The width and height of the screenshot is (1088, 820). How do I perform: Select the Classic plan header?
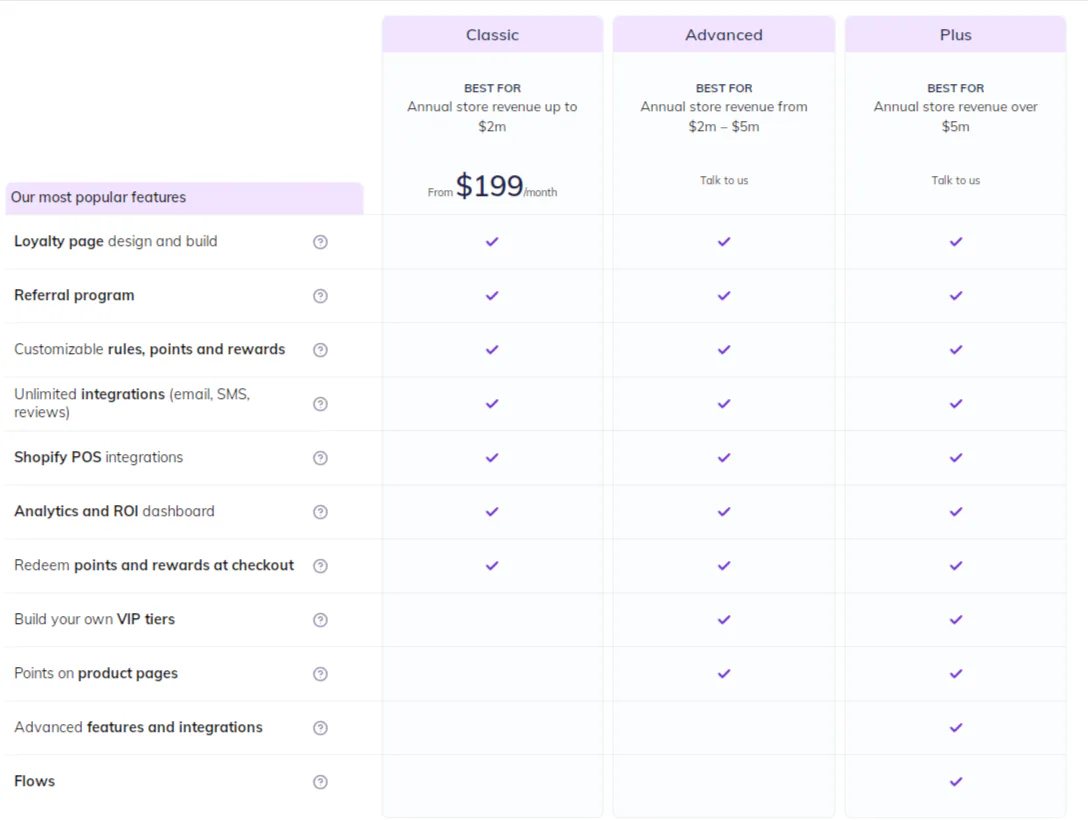point(492,35)
